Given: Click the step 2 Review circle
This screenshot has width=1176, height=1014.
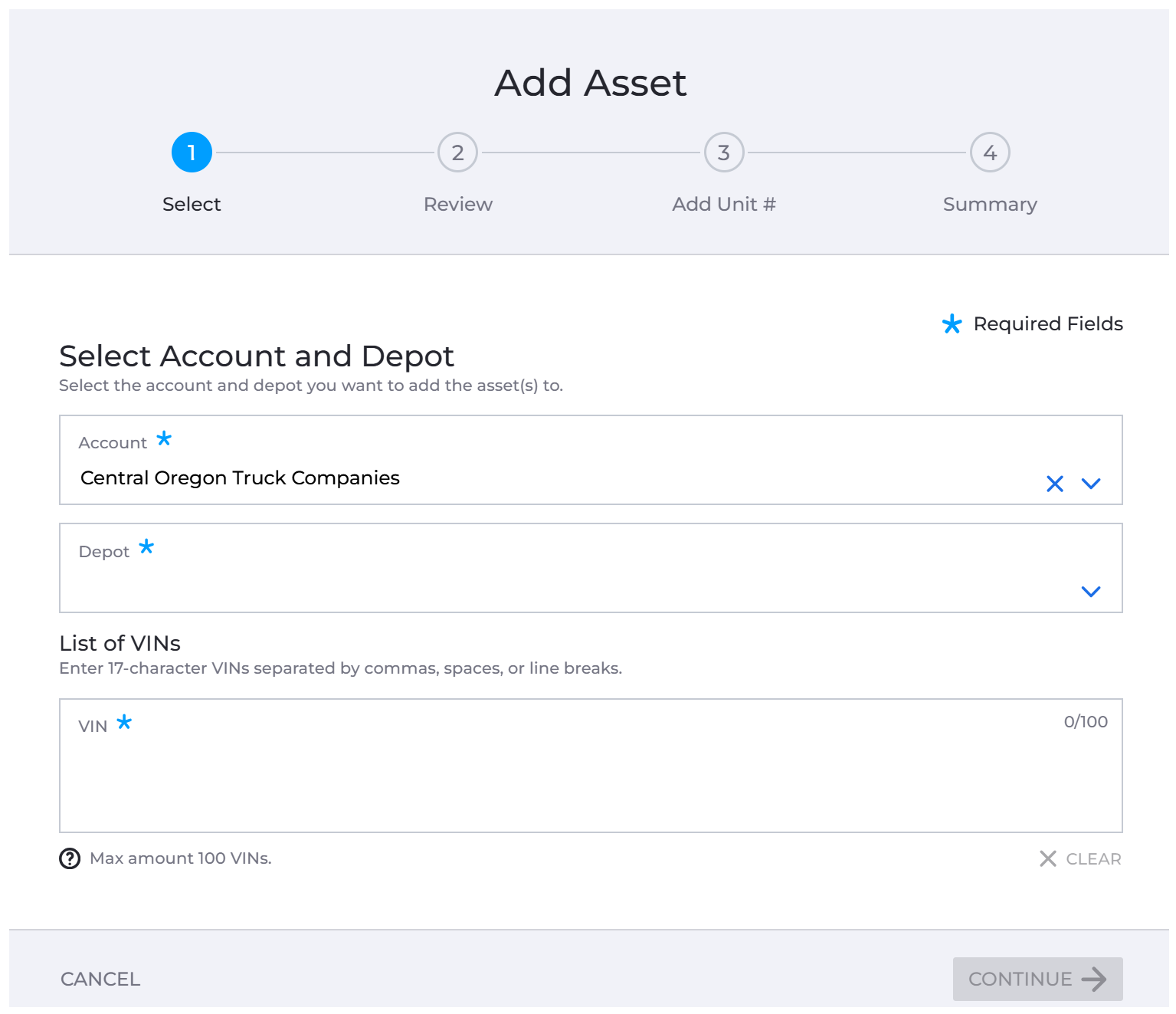Looking at the screenshot, I should (x=457, y=153).
